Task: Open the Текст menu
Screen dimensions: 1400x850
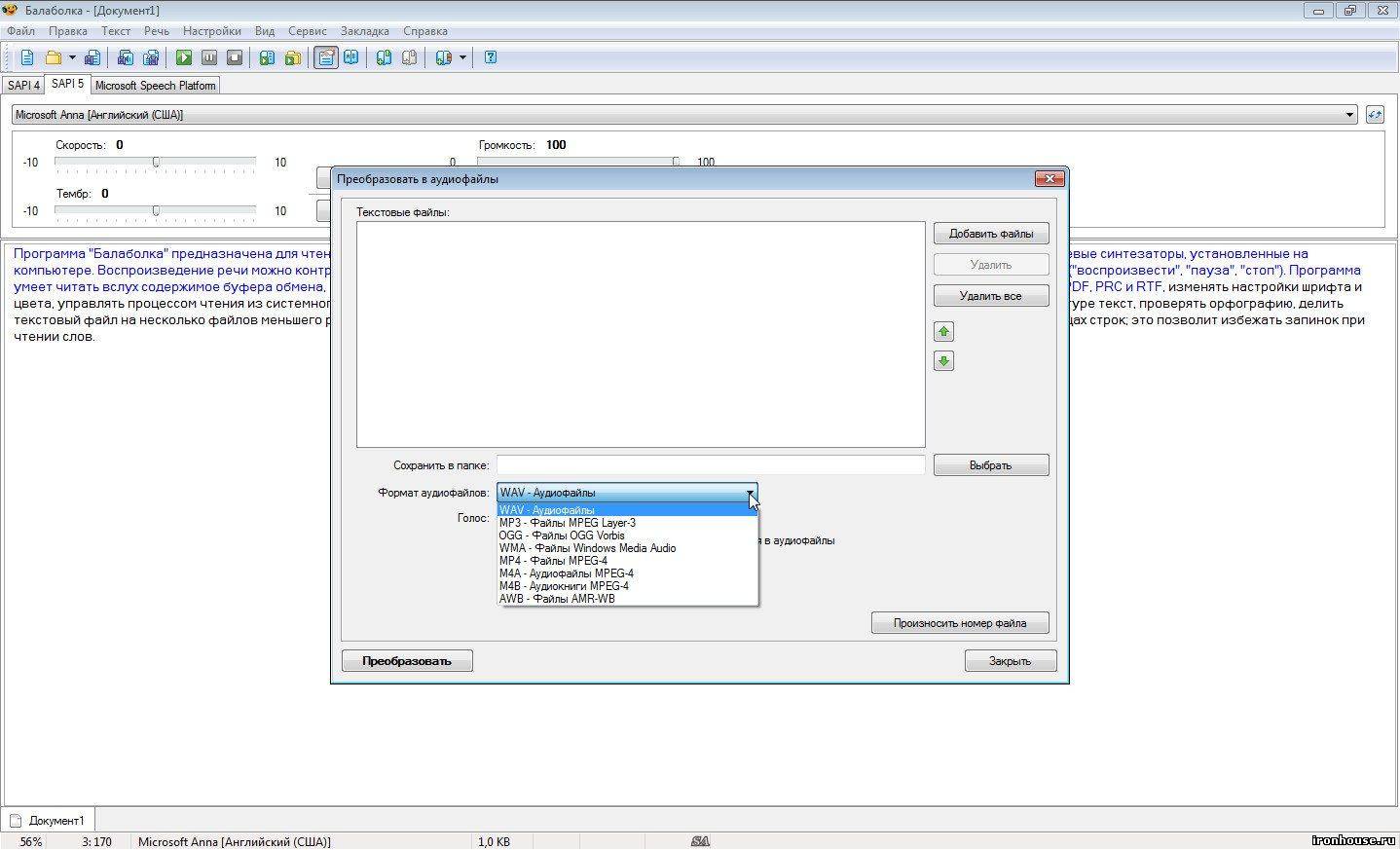Action: [116, 31]
